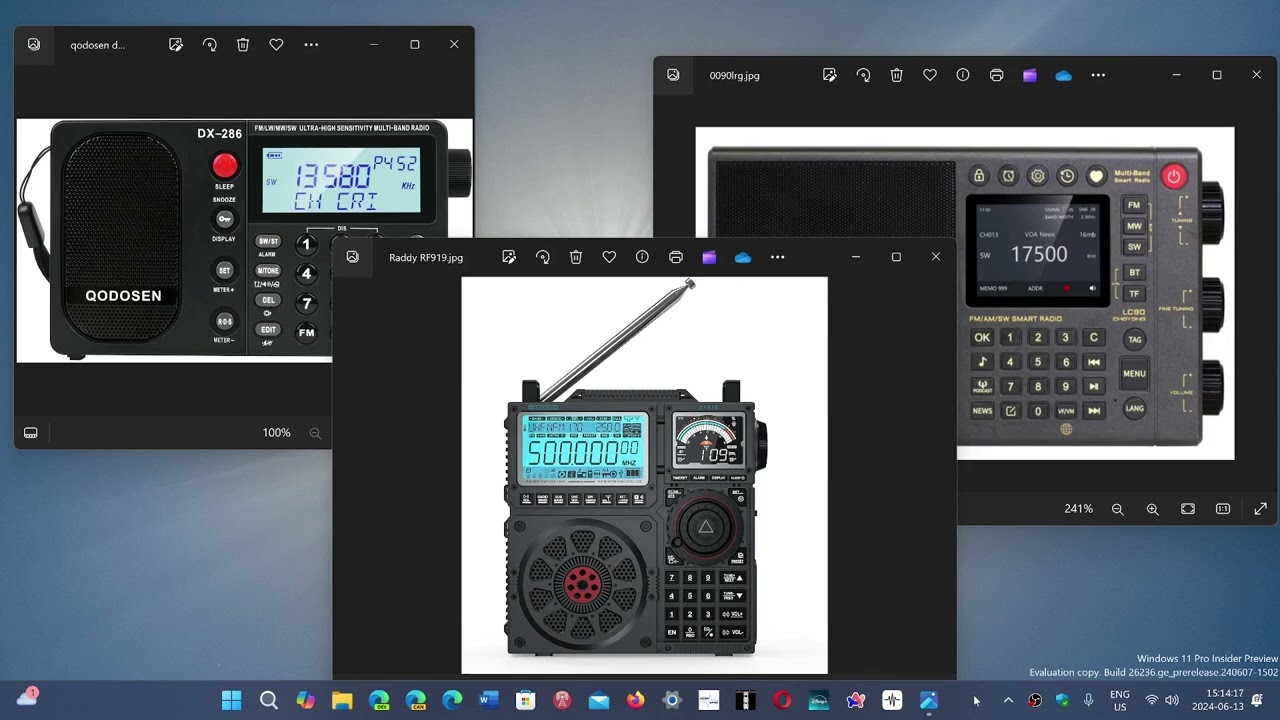Edit image in qodosen window
1280x720 pixels.
point(176,45)
